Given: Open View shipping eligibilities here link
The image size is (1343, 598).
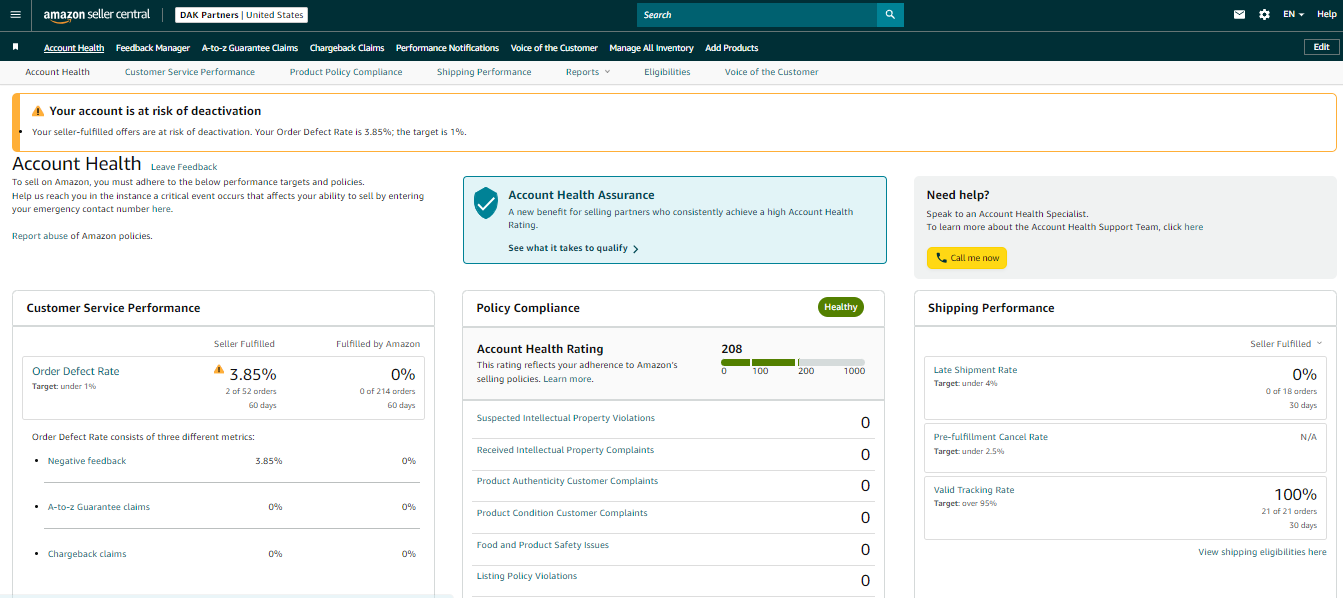Looking at the screenshot, I should [x=1262, y=552].
